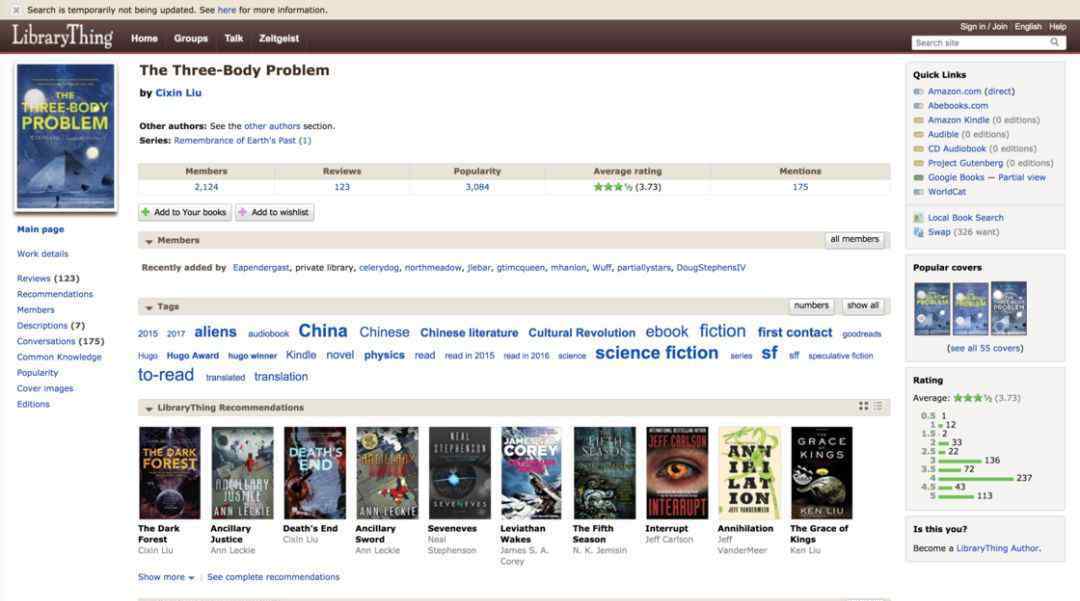Open the Zeitgeist menu
Image resolution: width=1080 pixels, height=601 pixels.
coord(279,39)
